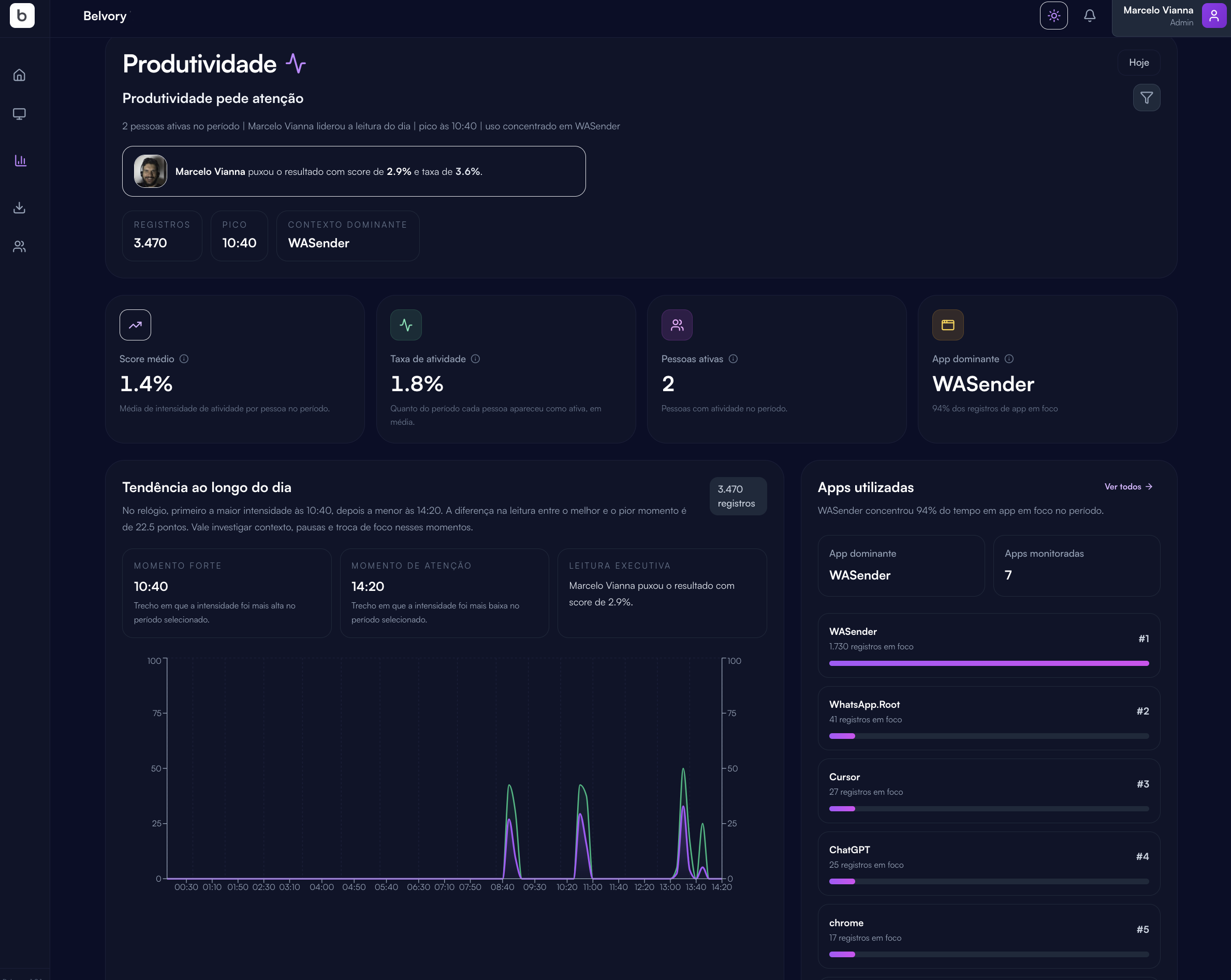Select the Contexto dominante WASender chip

click(x=348, y=236)
